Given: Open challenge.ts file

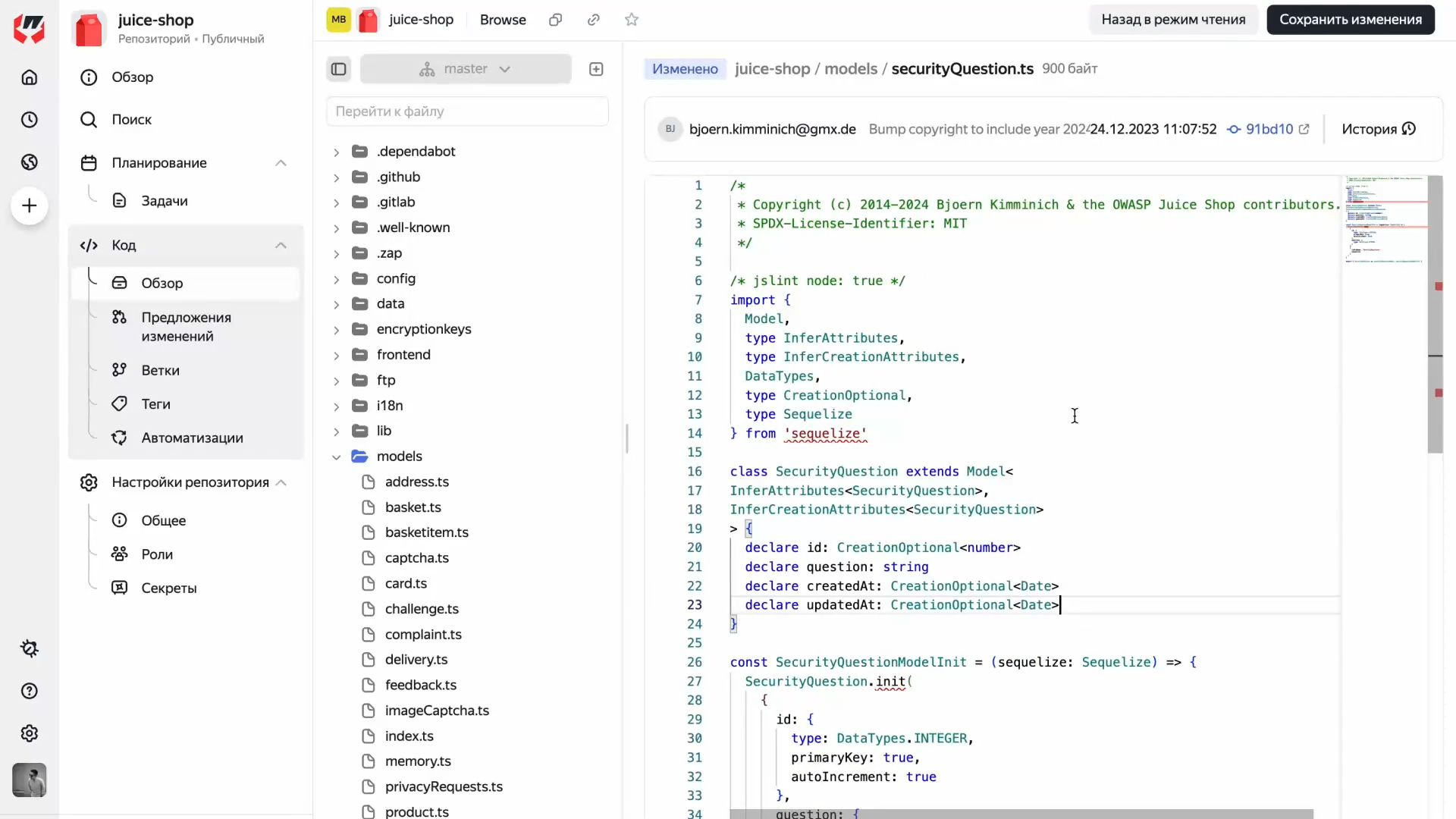Looking at the screenshot, I should coord(422,609).
